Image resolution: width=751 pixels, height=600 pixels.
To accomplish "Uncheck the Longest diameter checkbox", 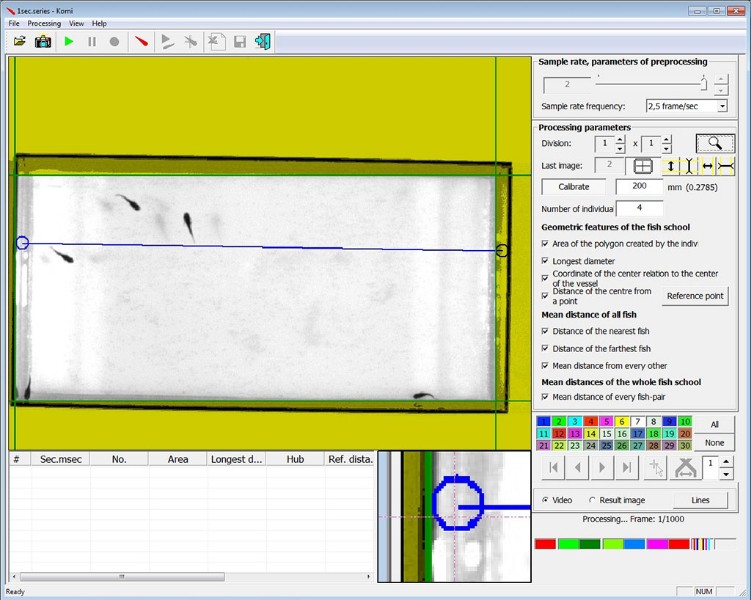I will (x=545, y=261).
